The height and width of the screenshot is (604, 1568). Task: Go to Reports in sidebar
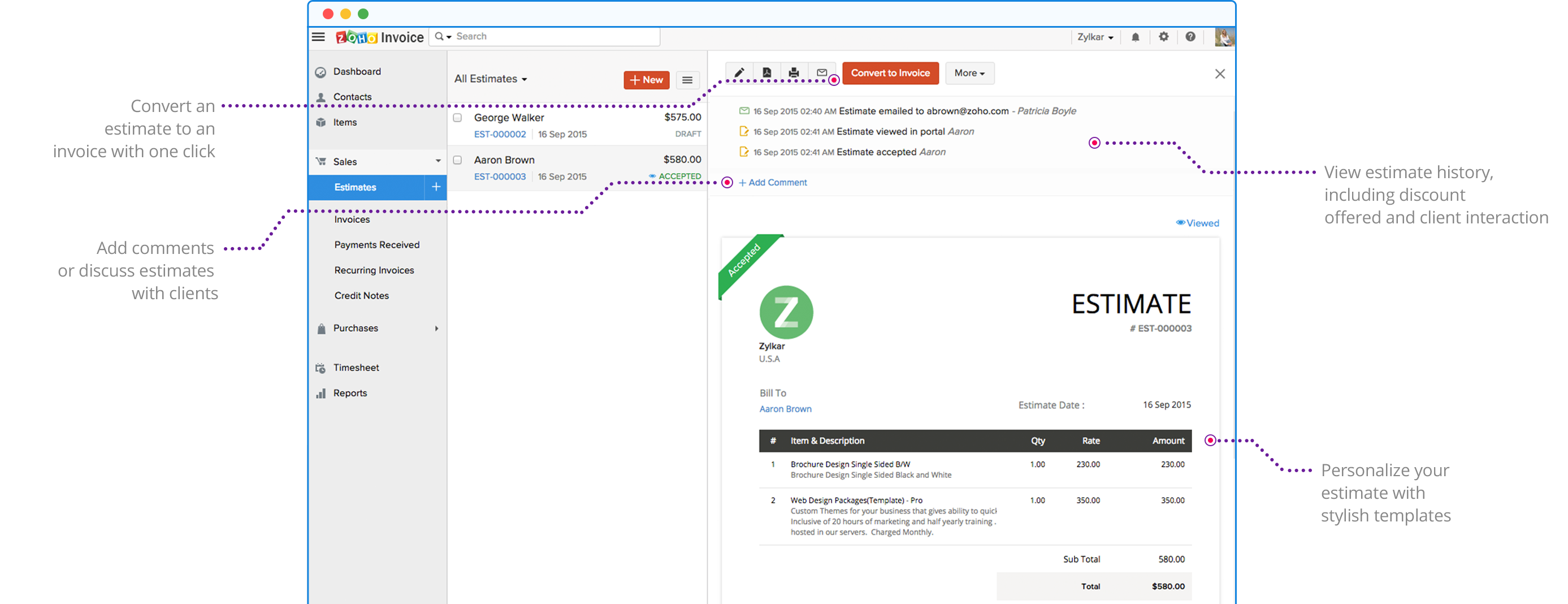pyautogui.click(x=350, y=393)
